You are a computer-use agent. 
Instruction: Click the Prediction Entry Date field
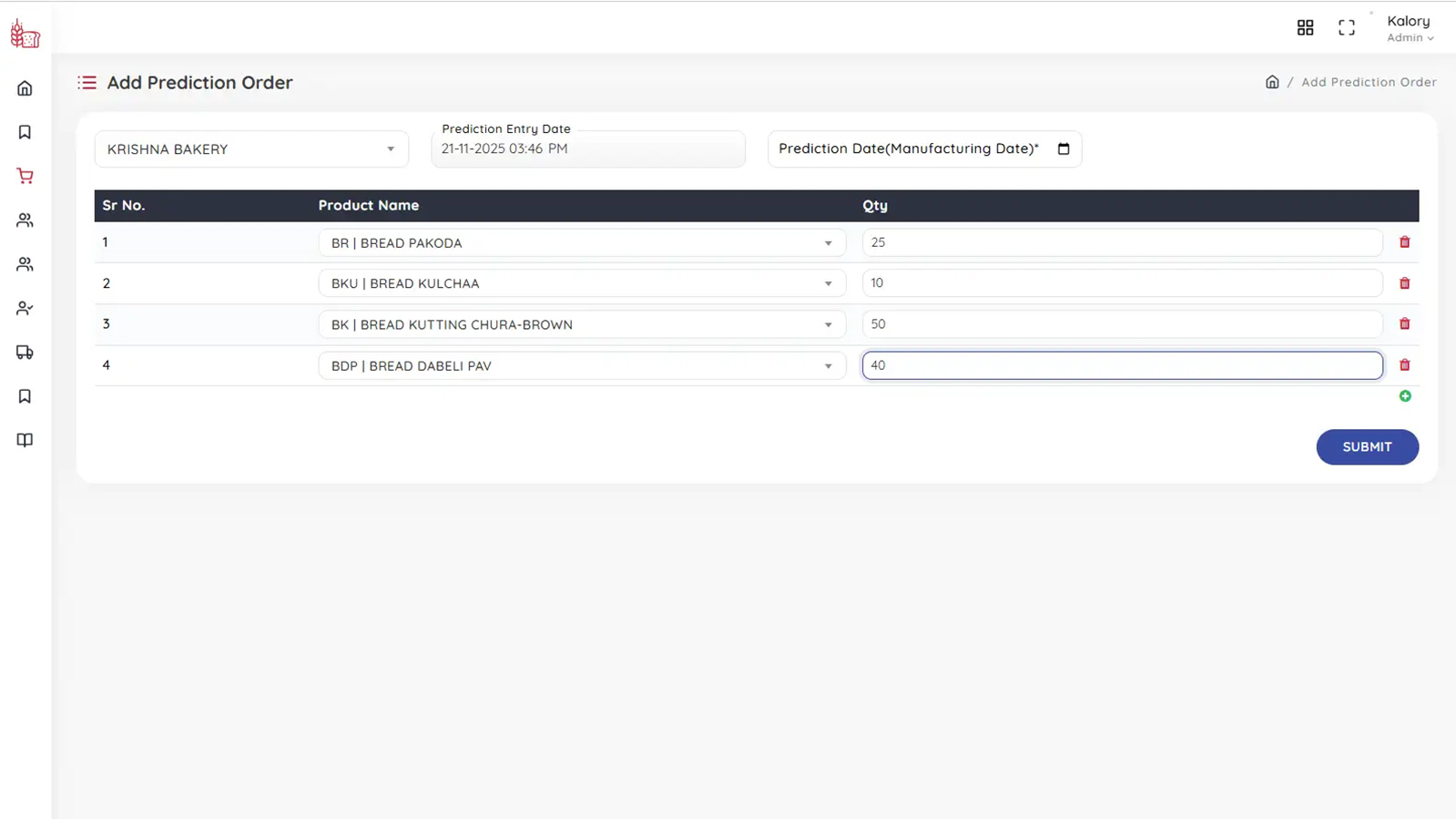point(587,149)
